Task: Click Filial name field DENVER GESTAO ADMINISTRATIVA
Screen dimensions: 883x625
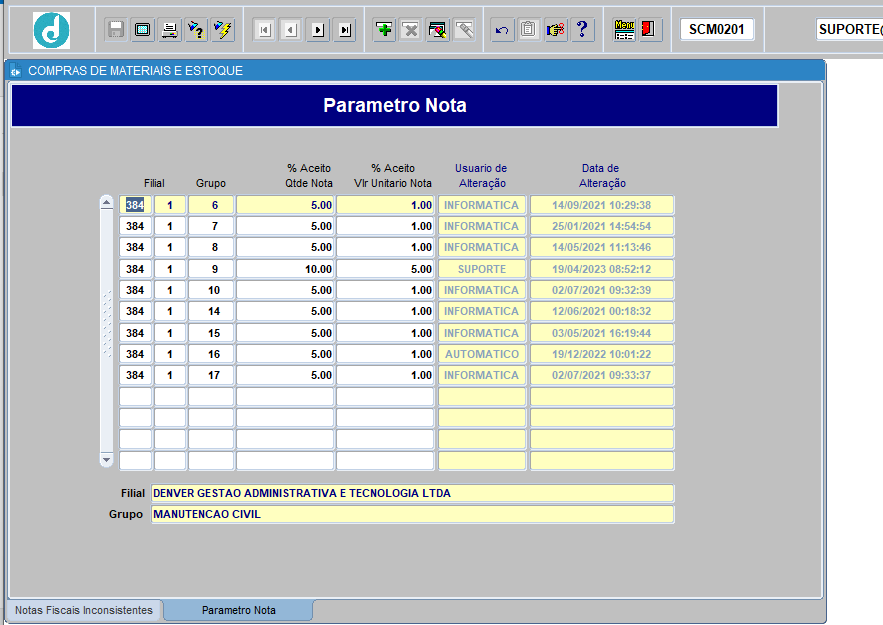Action: pyautogui.click(x=412, y=493)
